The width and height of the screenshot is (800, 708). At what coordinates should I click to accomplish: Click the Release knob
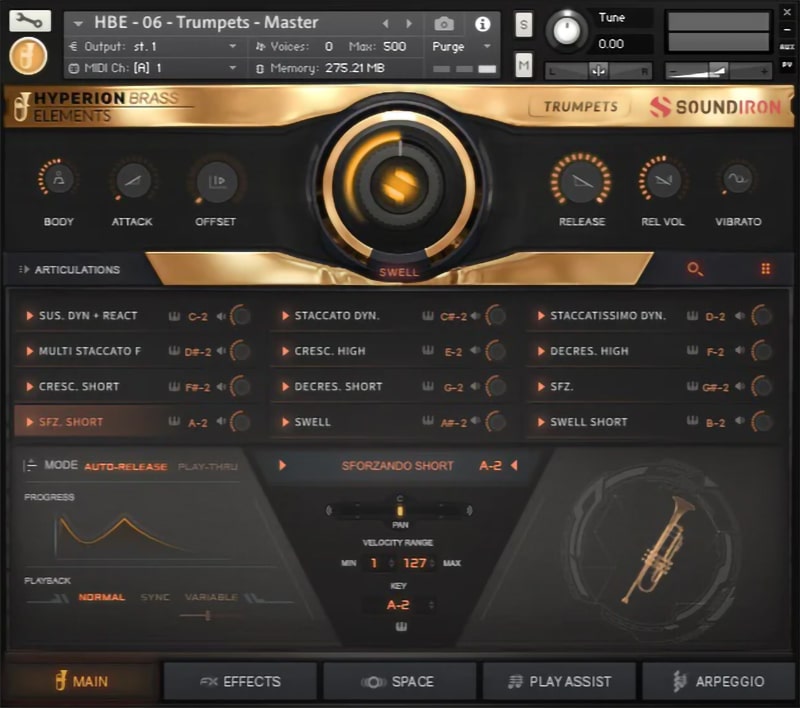(x=581, y=180)
